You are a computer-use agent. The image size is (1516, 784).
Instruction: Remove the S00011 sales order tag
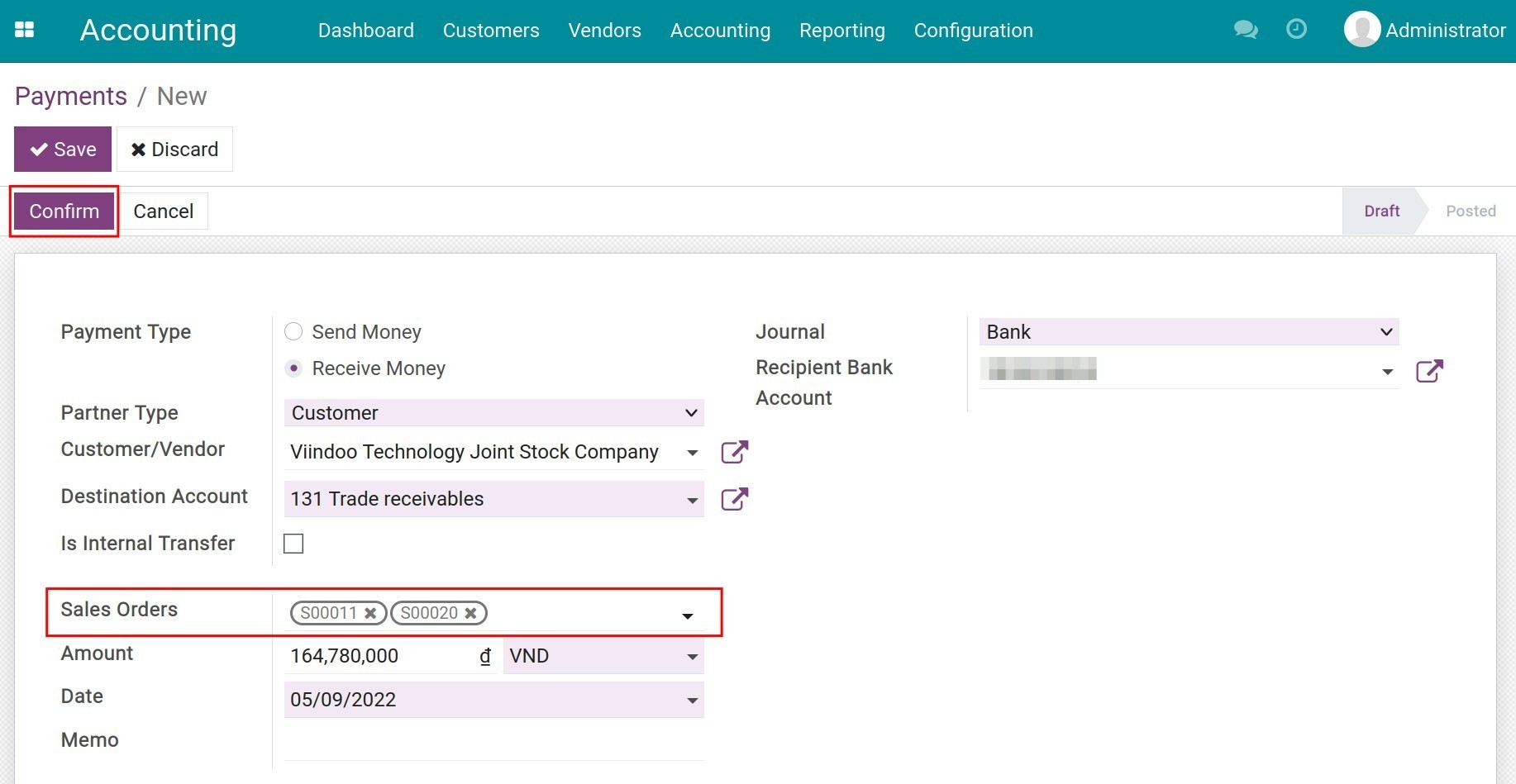(x=370, y=613)
